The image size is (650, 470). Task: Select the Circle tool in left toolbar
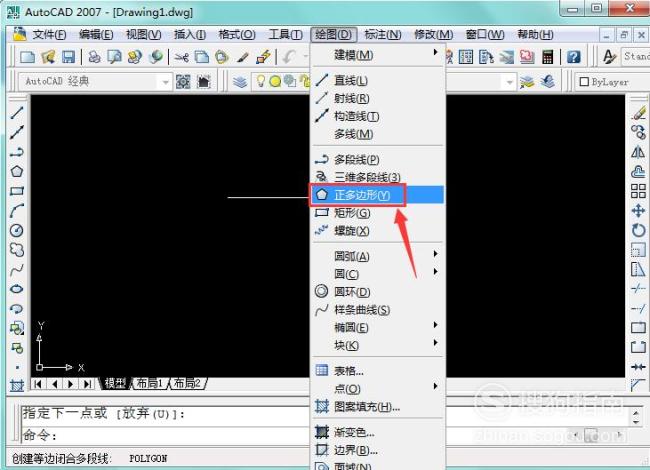click(17, 230)
